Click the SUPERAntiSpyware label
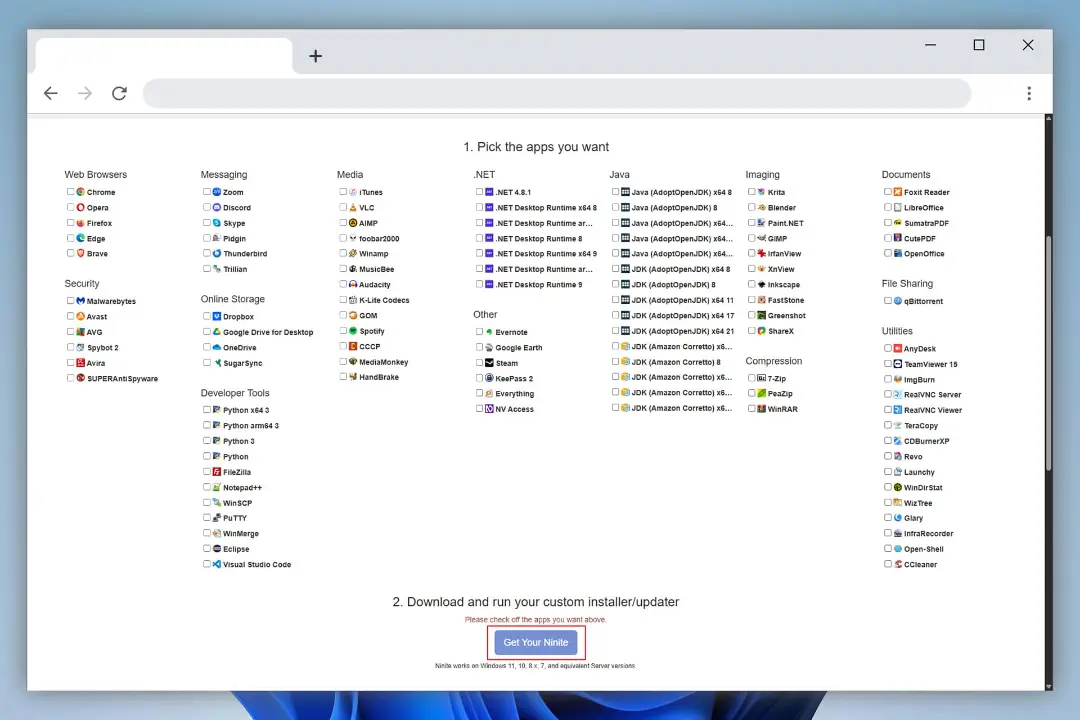1080x720 pixels. [x=122, y=378]
